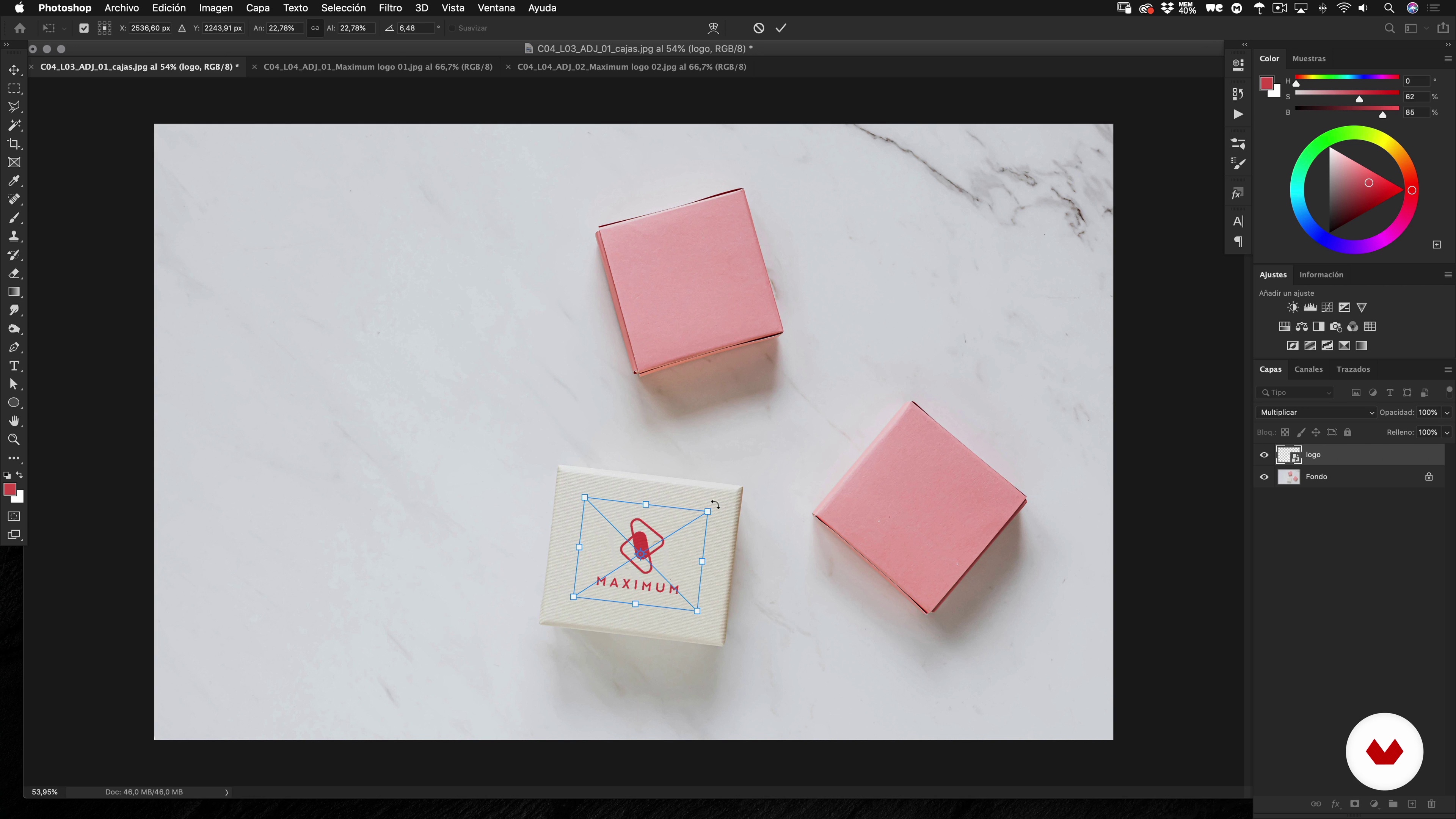This screenshot has width=1456, height=819.
Task: Open the Color panel menu
Action: coord(1448,59)
